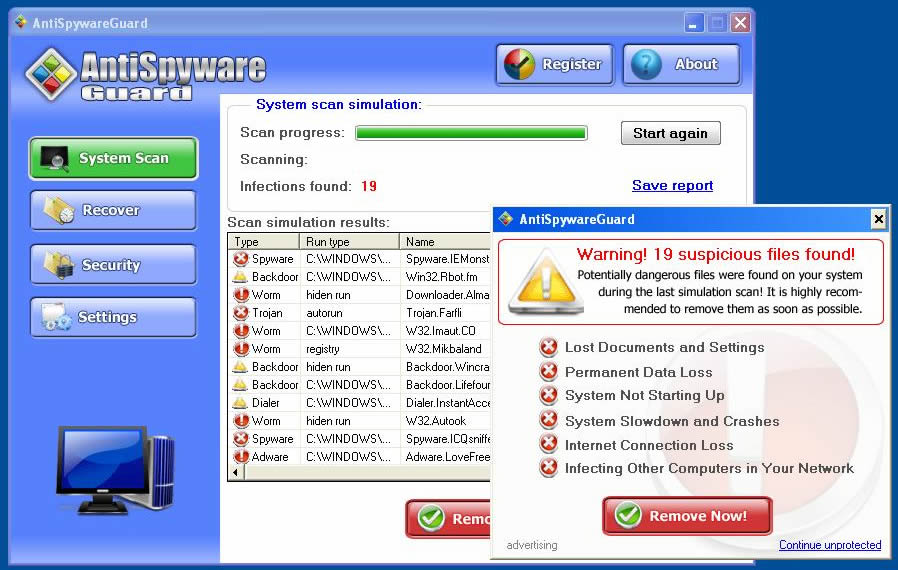The width and height of the screenshot is (898, 570).
Task: Sort results by Run type column header
Action: pyautogui.click(x=349, y=242)
